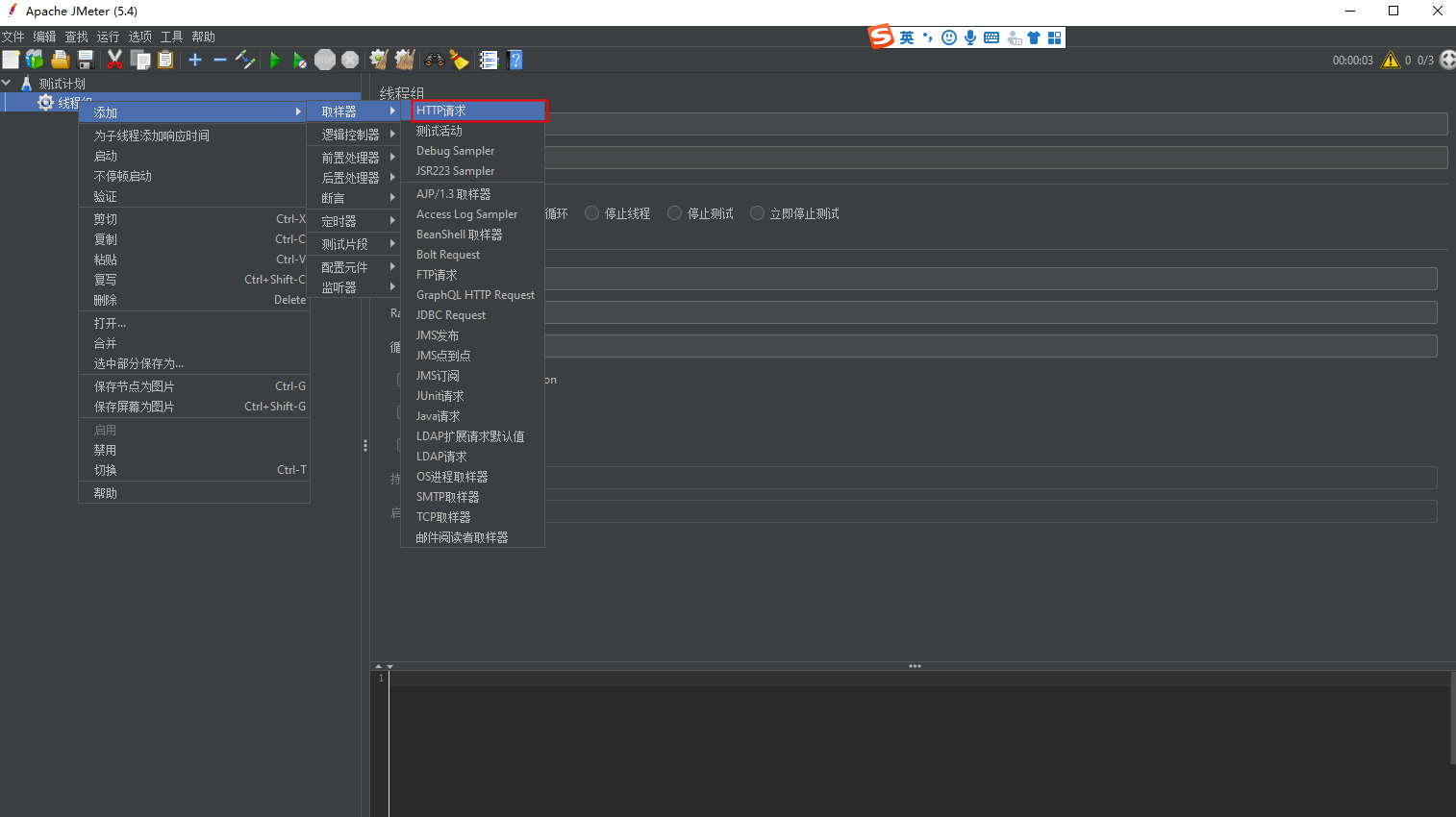1456x817 pixels.
Task: Choose JSR223 Sampler from the list
Action: (x=472, y=171)
